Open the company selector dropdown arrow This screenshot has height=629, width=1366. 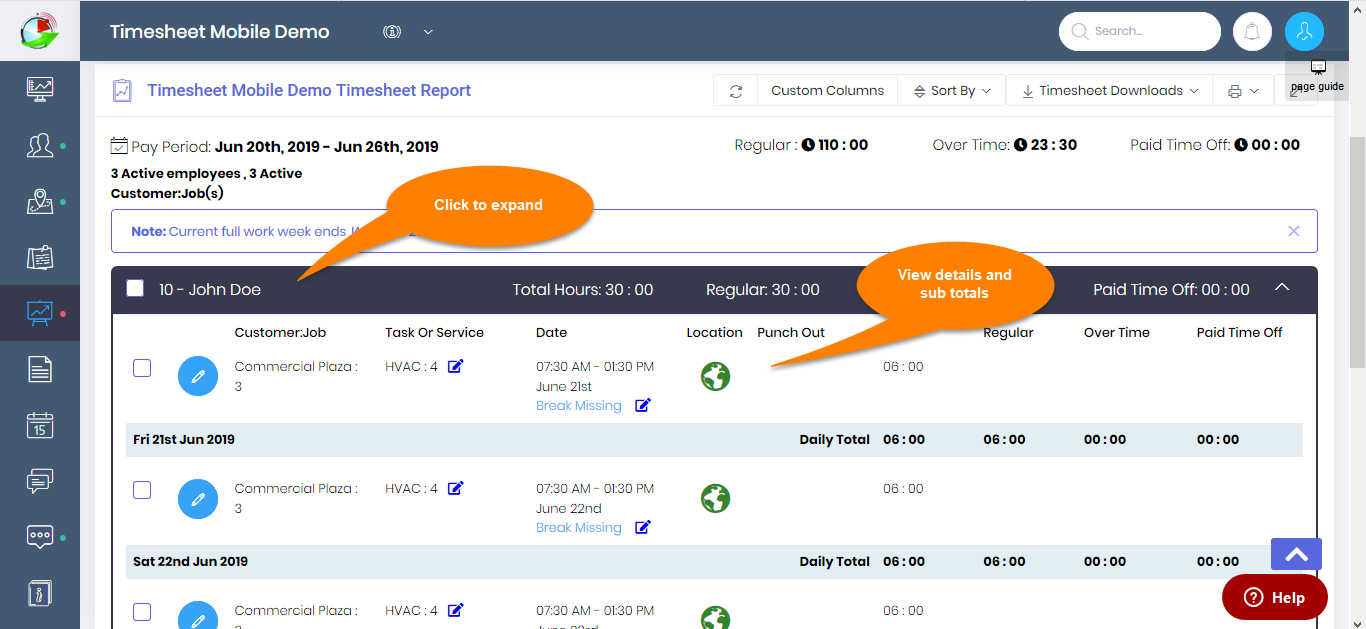click(428, 31)
